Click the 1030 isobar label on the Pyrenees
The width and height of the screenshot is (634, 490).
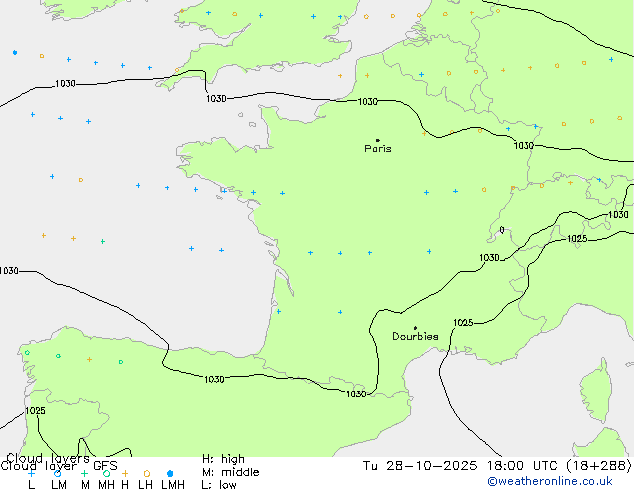(x=356, y=394)
